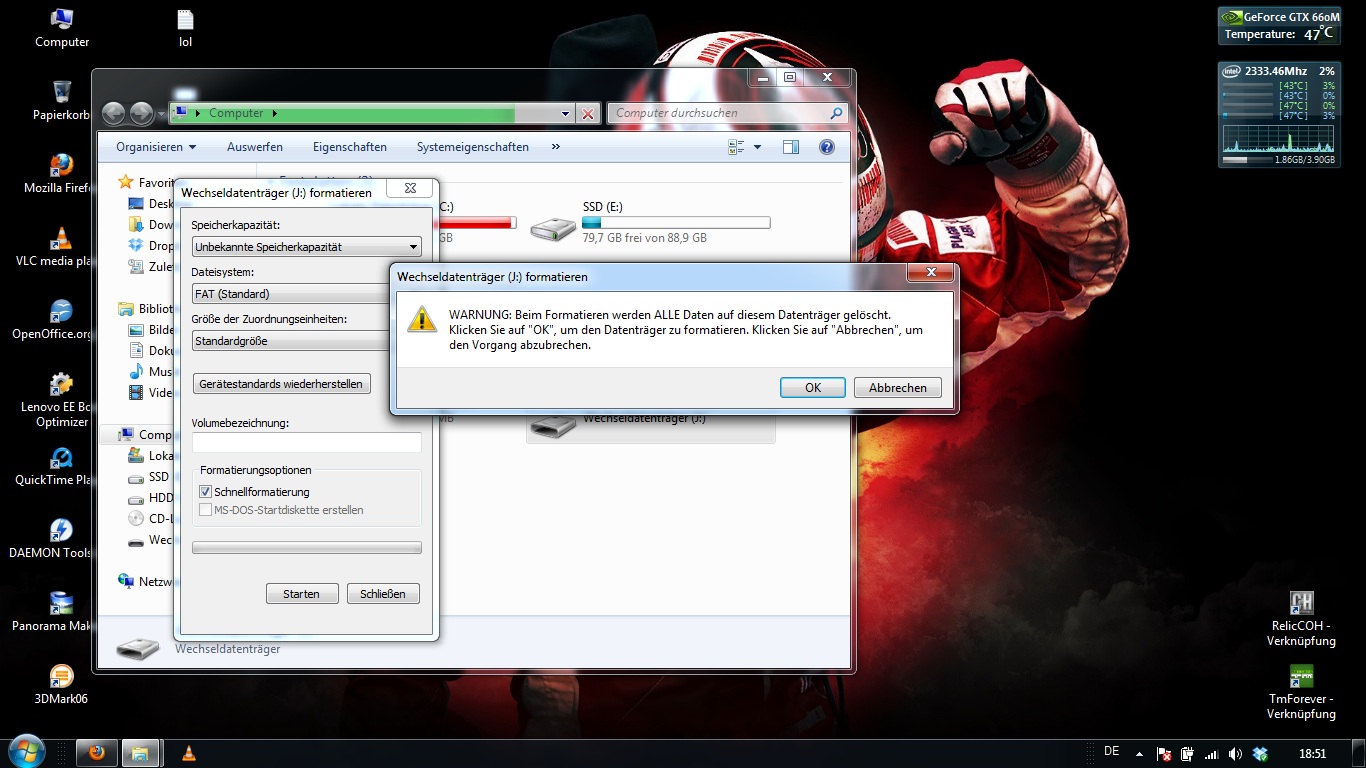Click the change view icon
This screenshot has height=768, width=1366.
(737, 147)
